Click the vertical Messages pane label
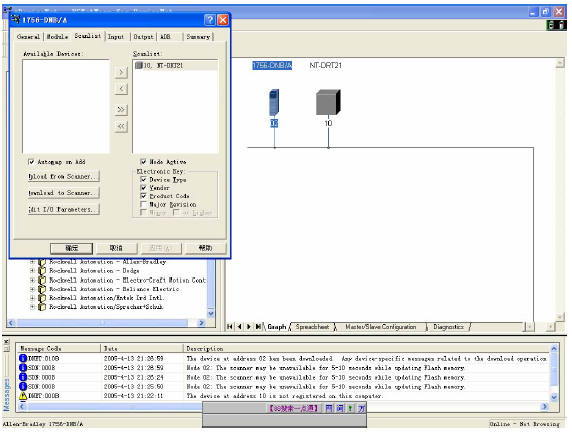The height and width of the screenshot is (432, 572). (x=6, y=394)
